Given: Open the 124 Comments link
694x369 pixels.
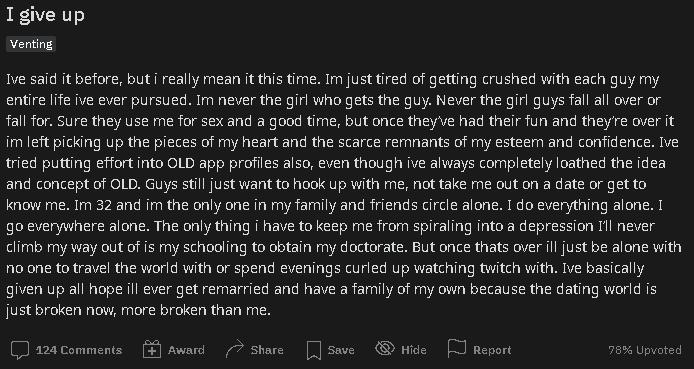Looking at the screenshot, I should pos(79,350).
